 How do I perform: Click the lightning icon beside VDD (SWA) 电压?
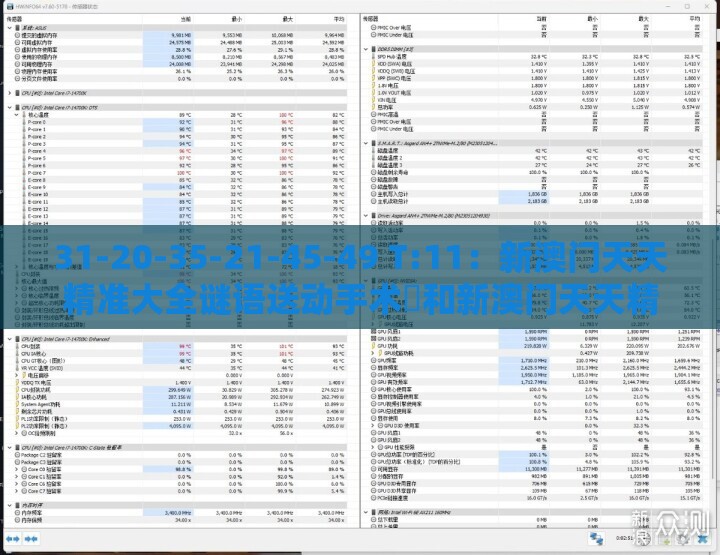[x=373, y=64]
